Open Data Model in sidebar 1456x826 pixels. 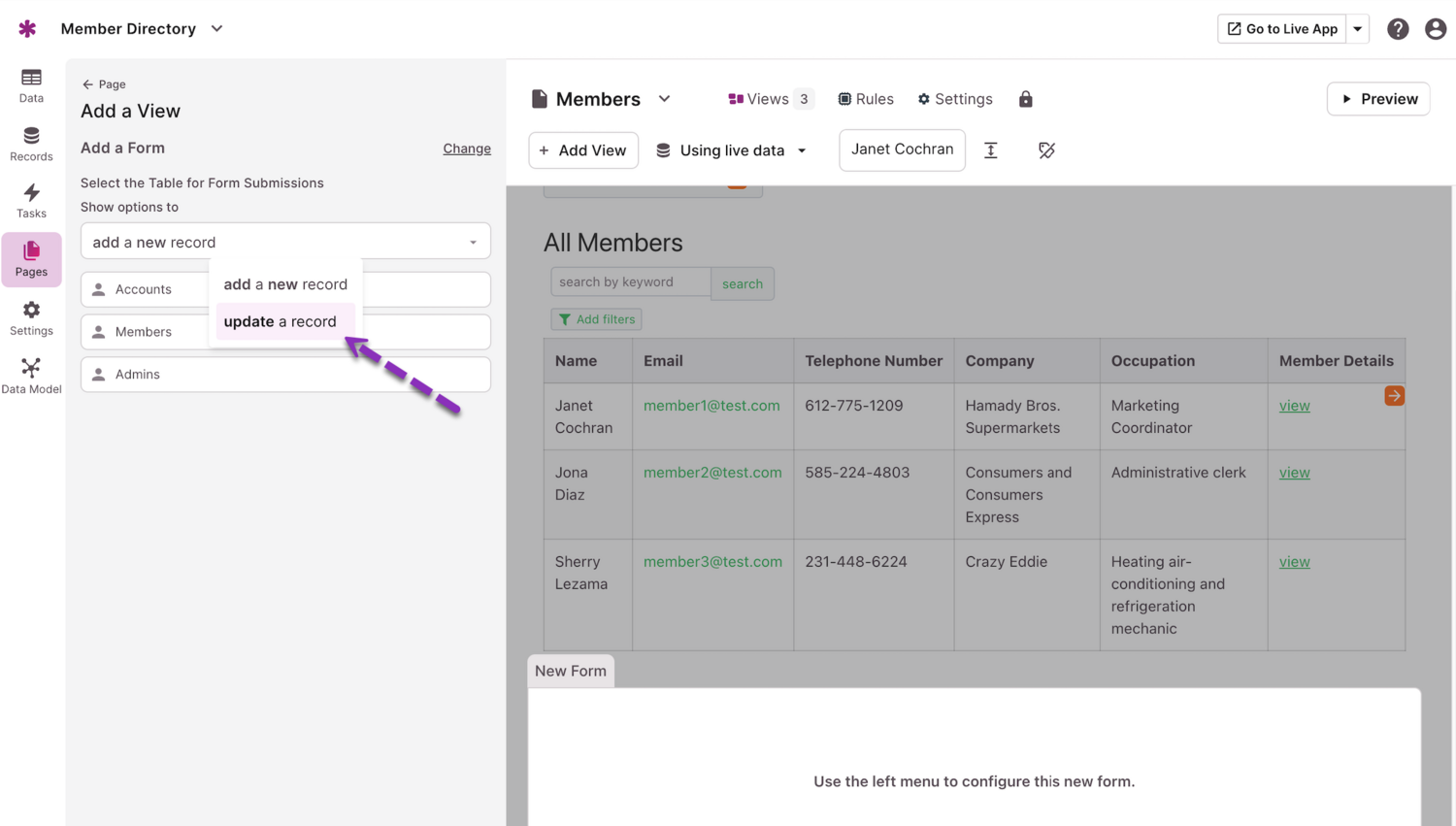(x=31, y=376)
